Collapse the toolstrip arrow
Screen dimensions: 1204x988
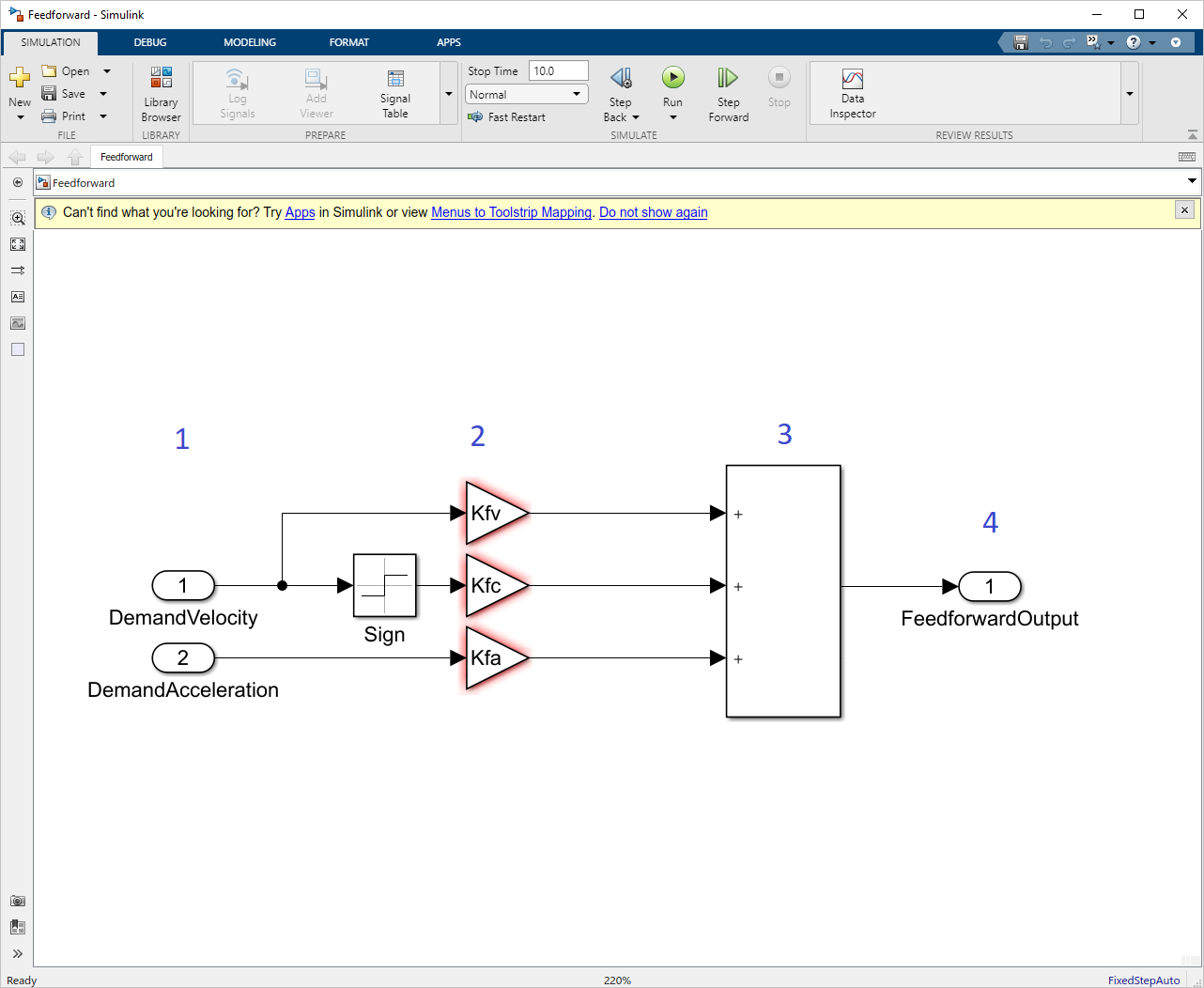pos(1192,134)
